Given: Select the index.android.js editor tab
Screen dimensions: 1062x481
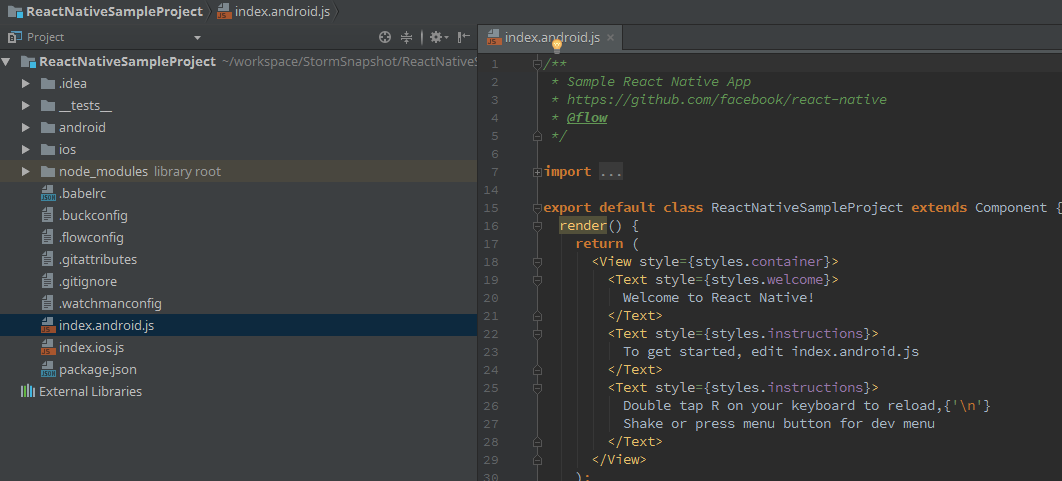Looking at the screenshot, I should pos(549,38).
